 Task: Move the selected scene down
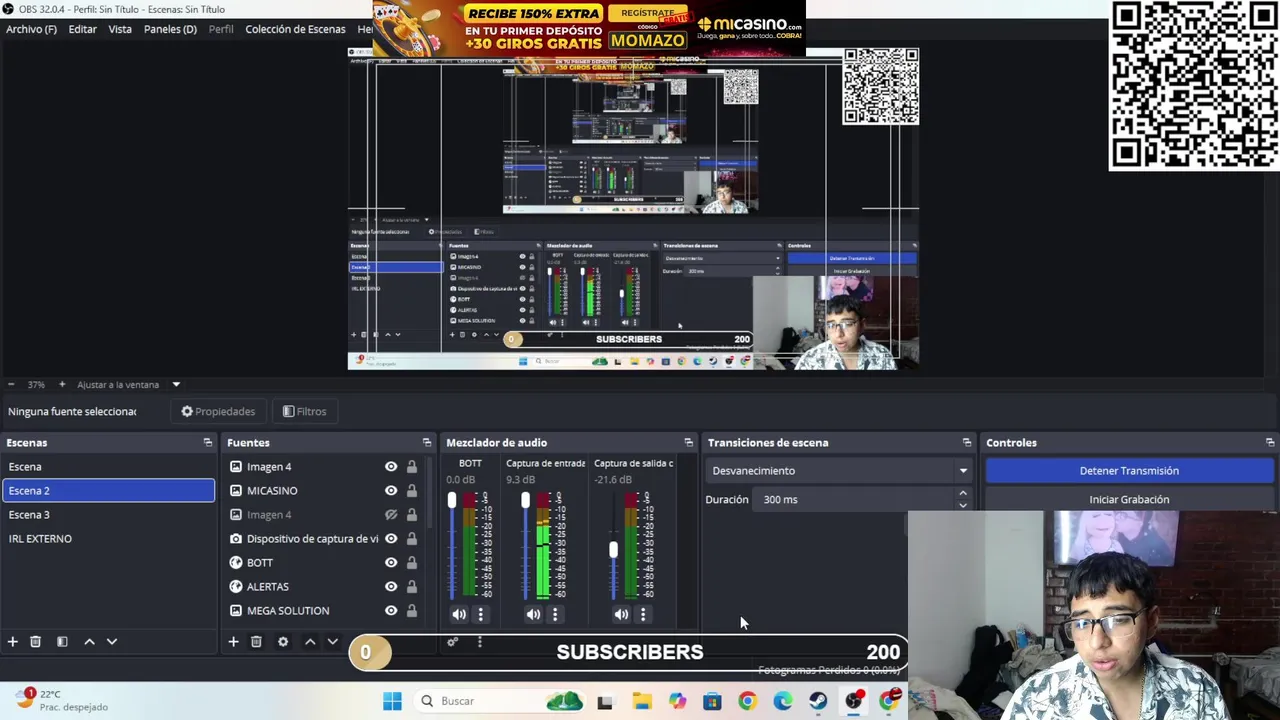click(x=112, y=642)
